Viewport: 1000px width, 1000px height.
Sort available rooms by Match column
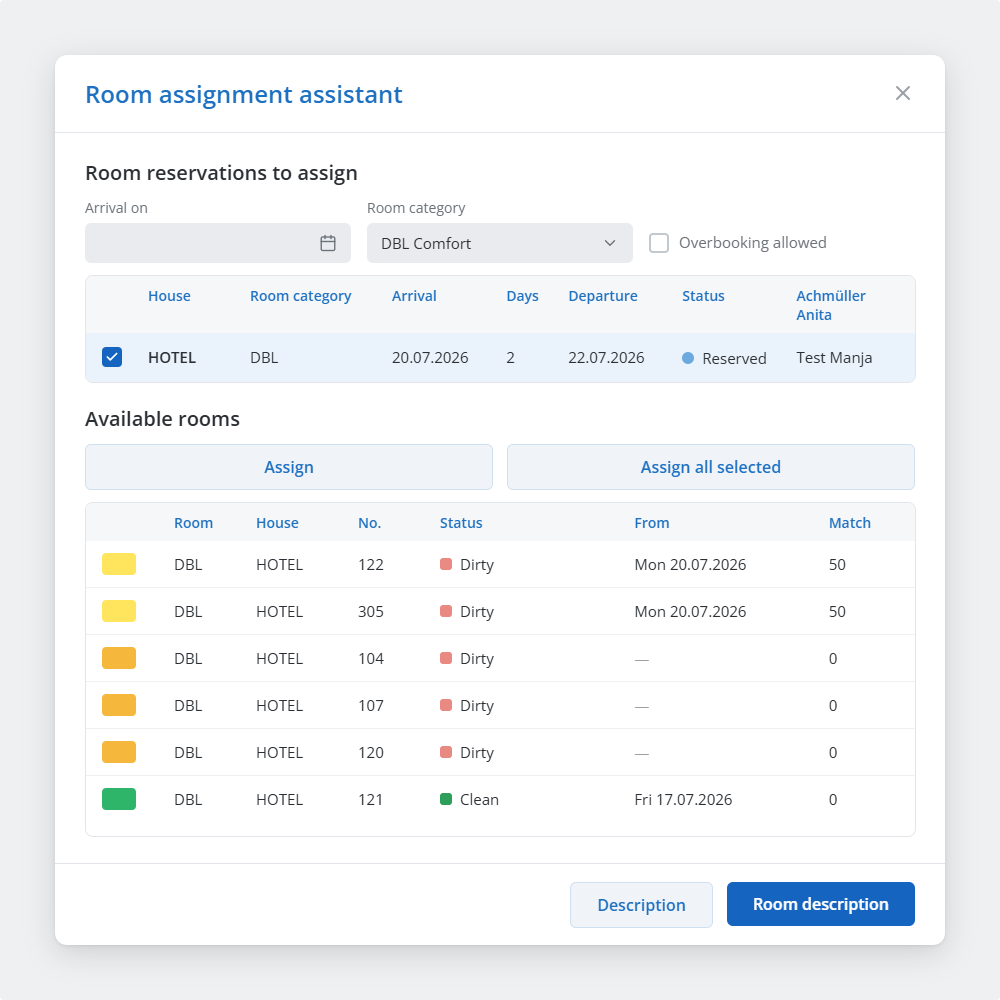(x=849, y=523)
